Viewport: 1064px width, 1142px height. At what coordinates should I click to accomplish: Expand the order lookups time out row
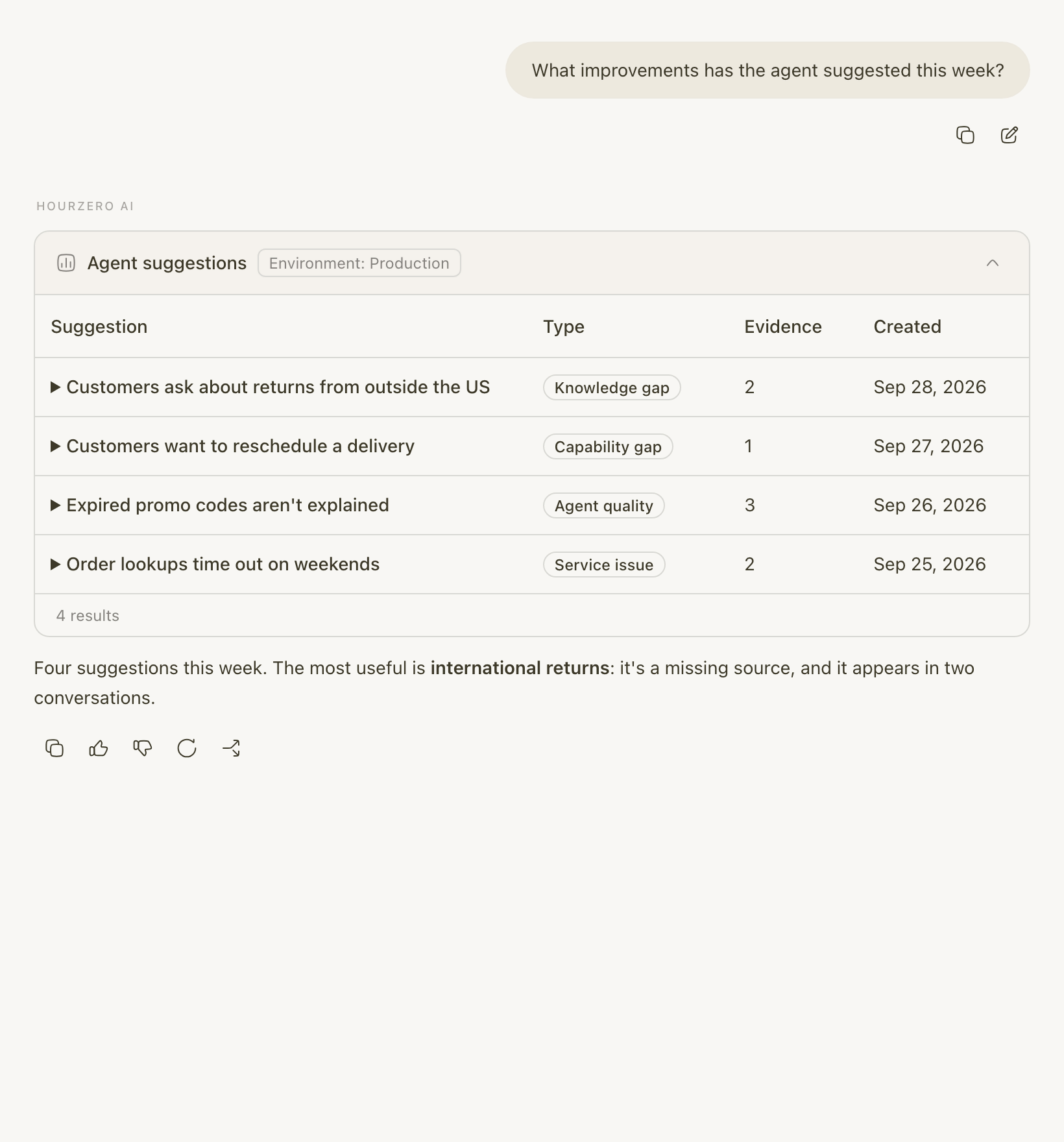(x=56, y=565)
